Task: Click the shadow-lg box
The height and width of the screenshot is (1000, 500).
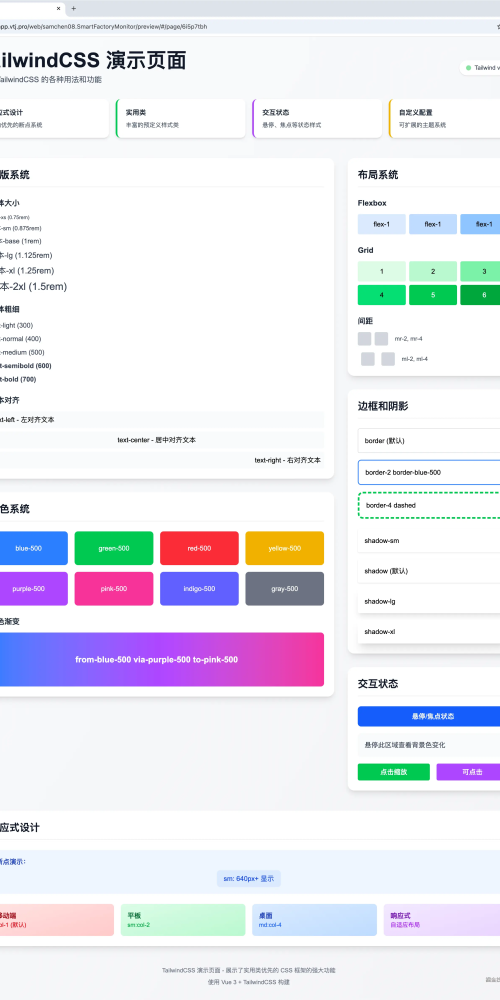Action: click(429, 601)
